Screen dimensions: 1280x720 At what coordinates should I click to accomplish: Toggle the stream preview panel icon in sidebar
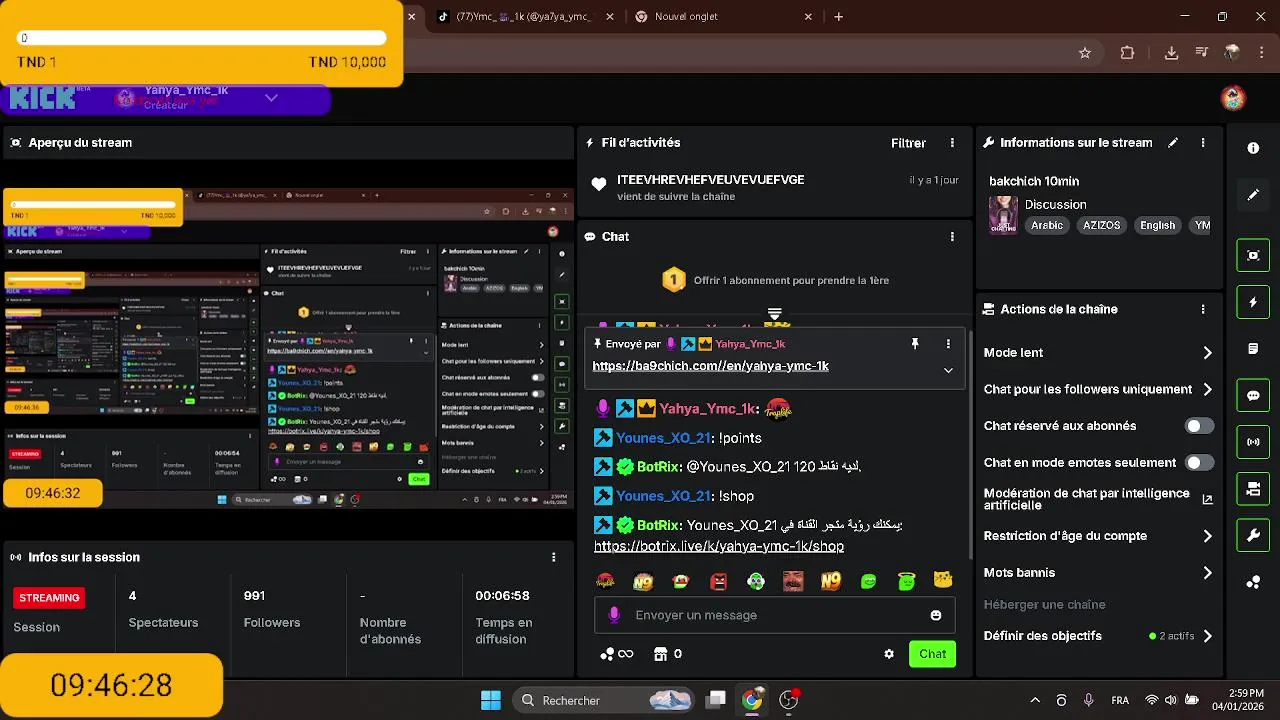(1253, 255)
